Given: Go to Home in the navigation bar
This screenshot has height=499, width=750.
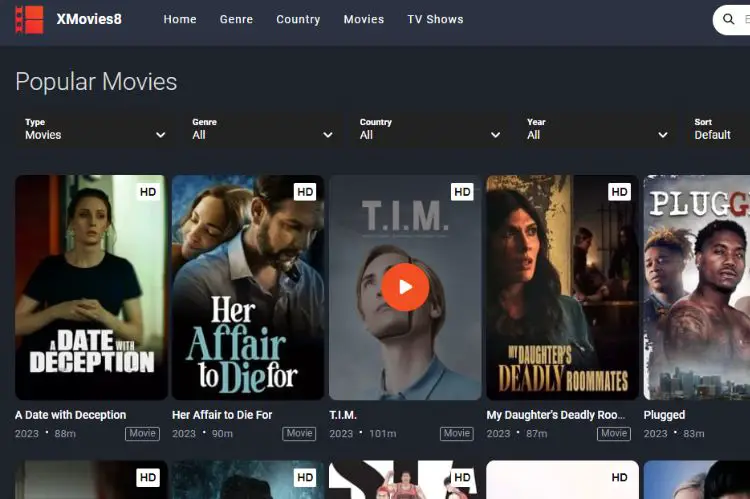Looking at the screenshot, I should (180, 19).
